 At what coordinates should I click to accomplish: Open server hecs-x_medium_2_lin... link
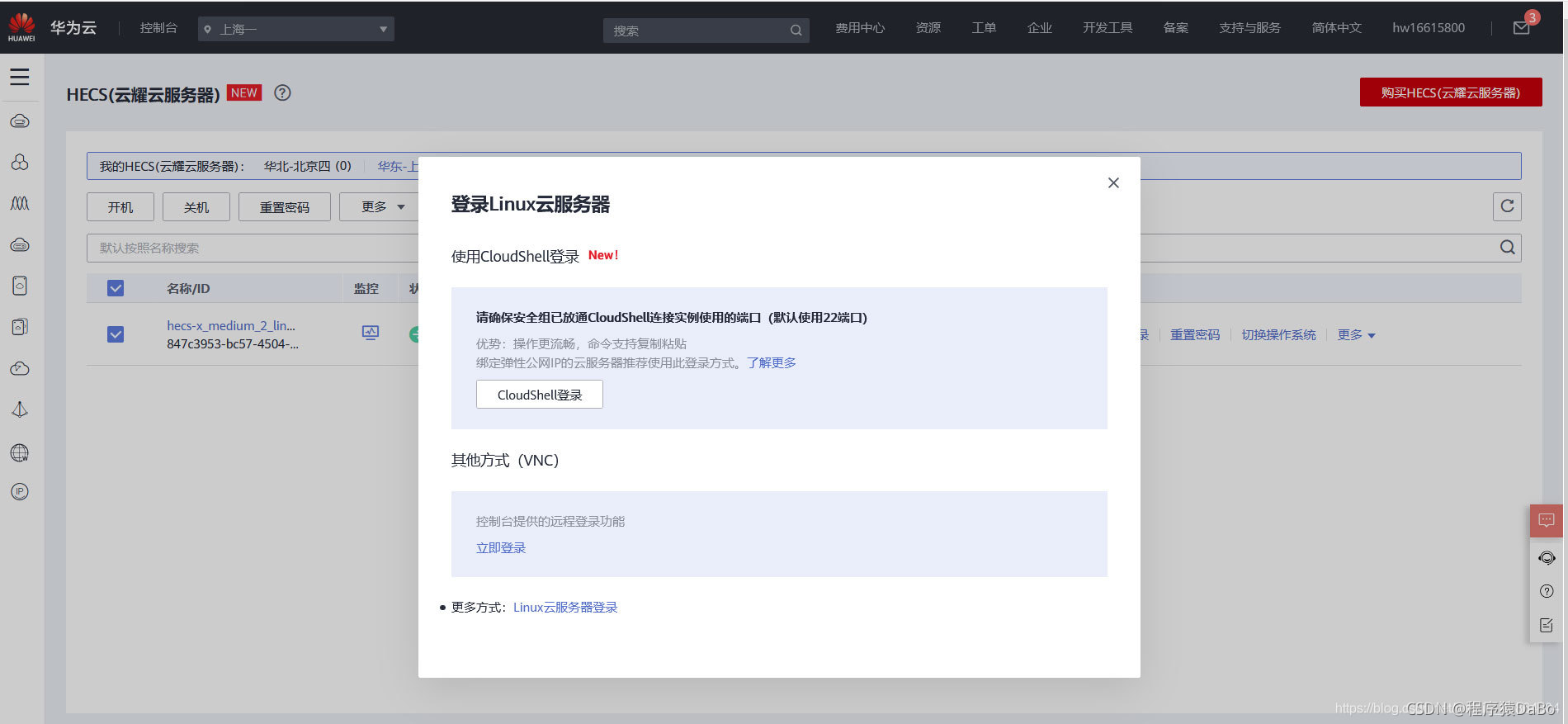coord(231,325)
